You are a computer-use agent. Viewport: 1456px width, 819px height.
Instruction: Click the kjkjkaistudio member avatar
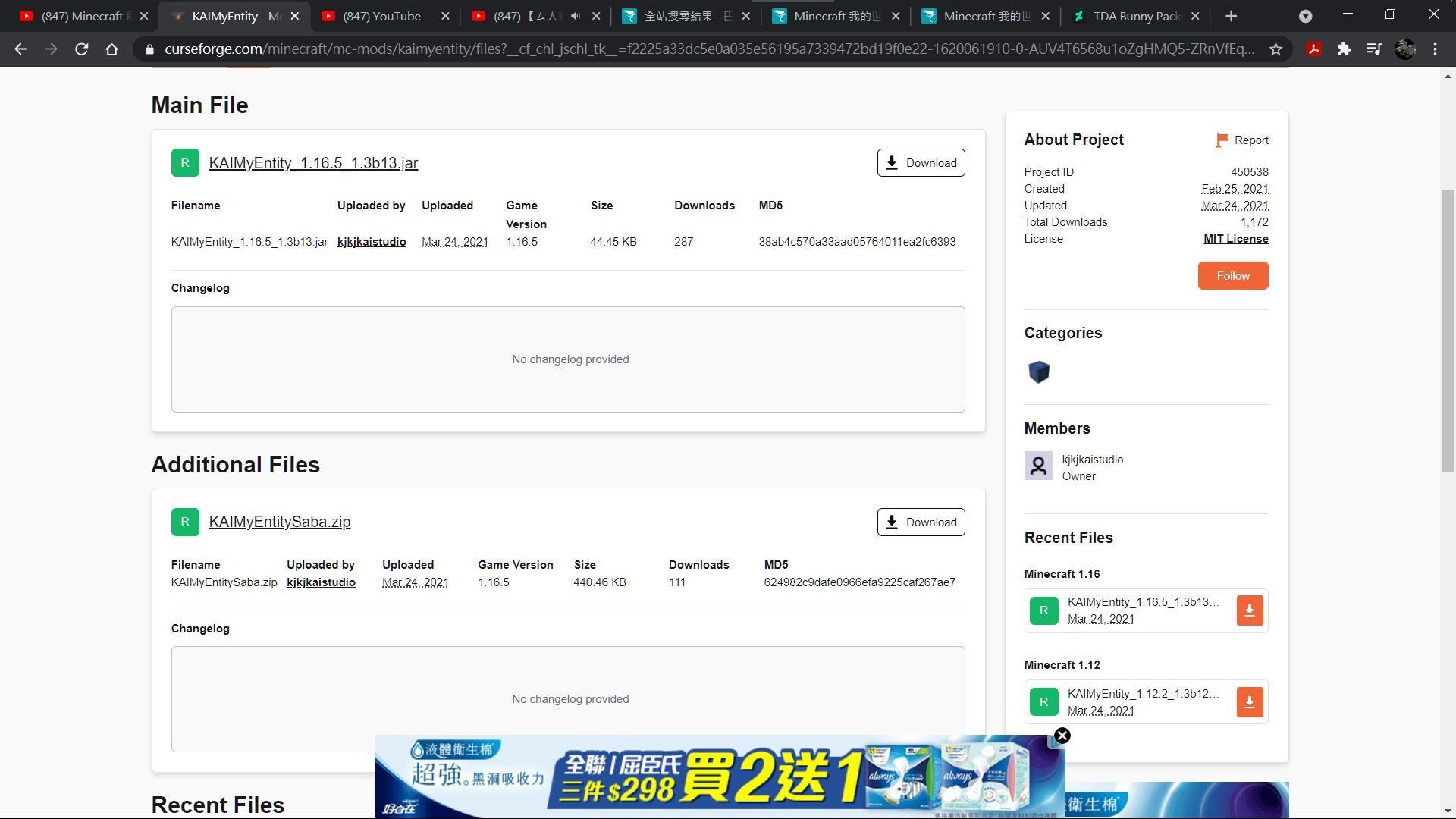point(1038,466)
